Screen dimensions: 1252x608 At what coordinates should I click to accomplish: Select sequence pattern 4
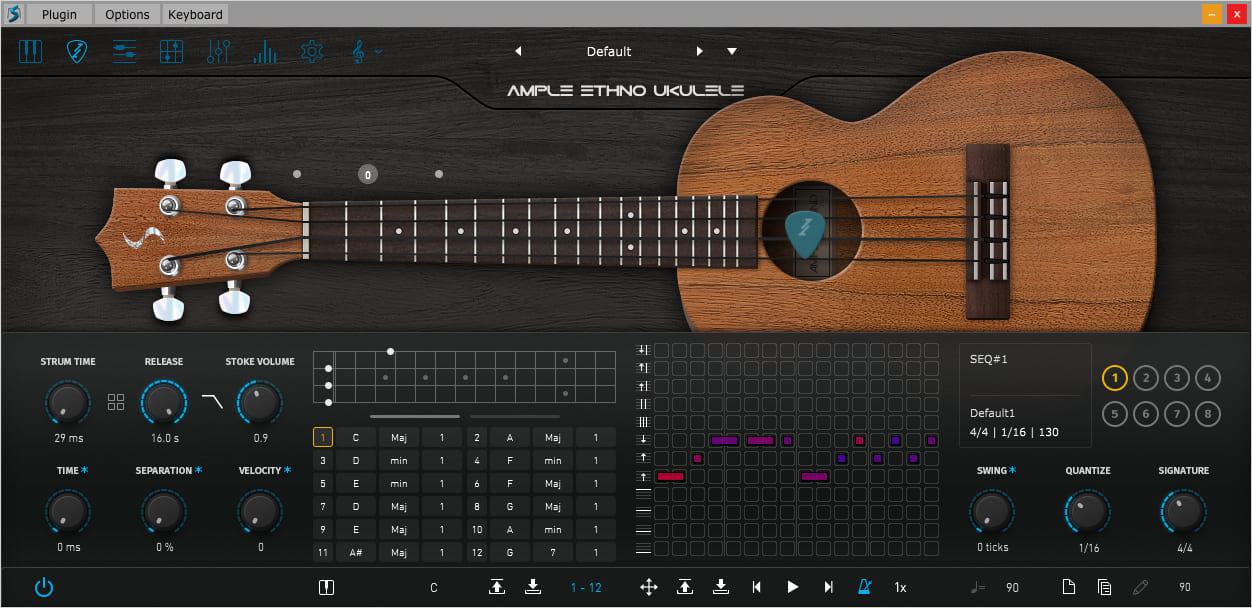point(1208,378)
